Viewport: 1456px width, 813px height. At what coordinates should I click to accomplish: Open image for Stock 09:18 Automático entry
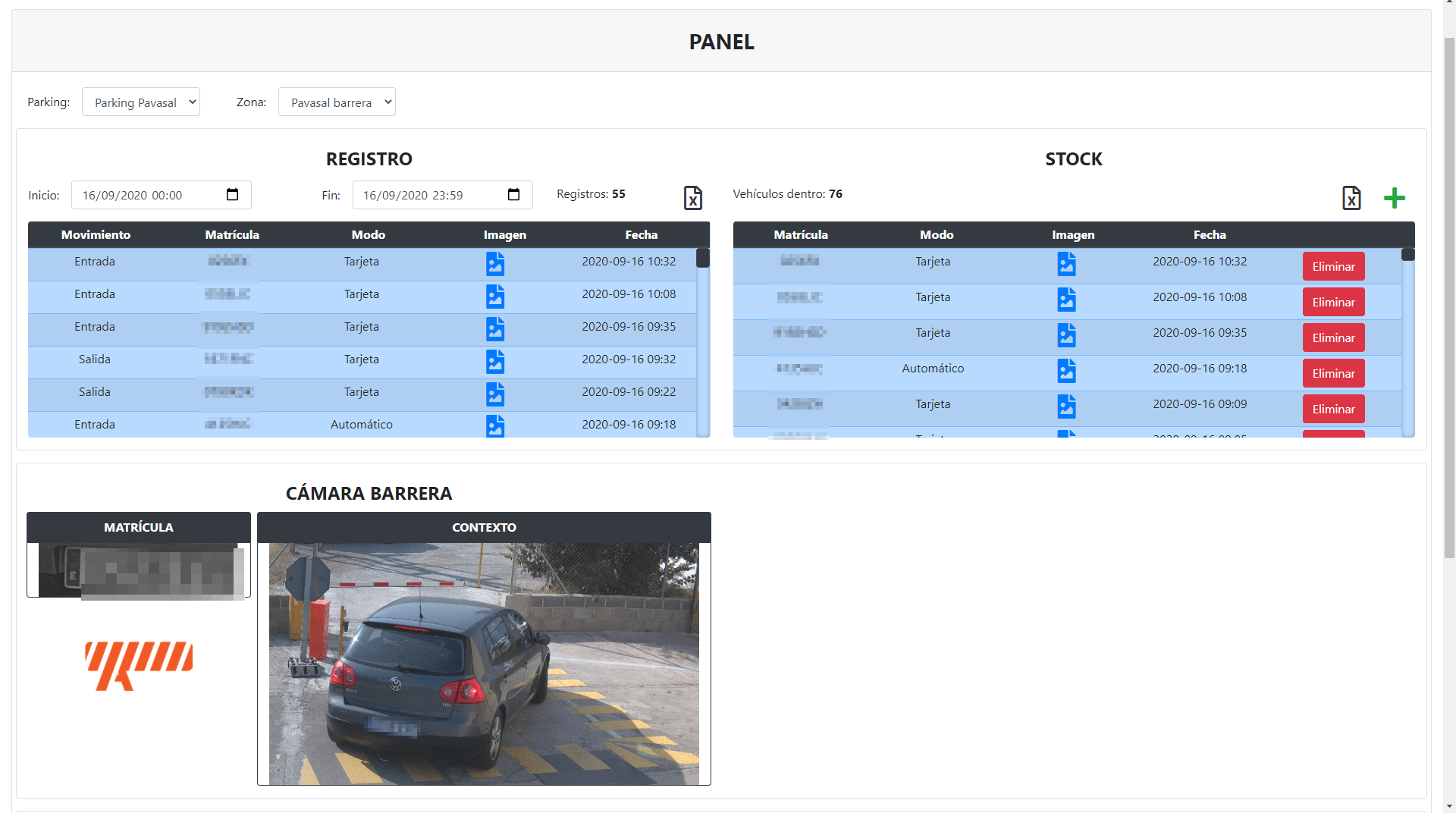point(1066,370)
